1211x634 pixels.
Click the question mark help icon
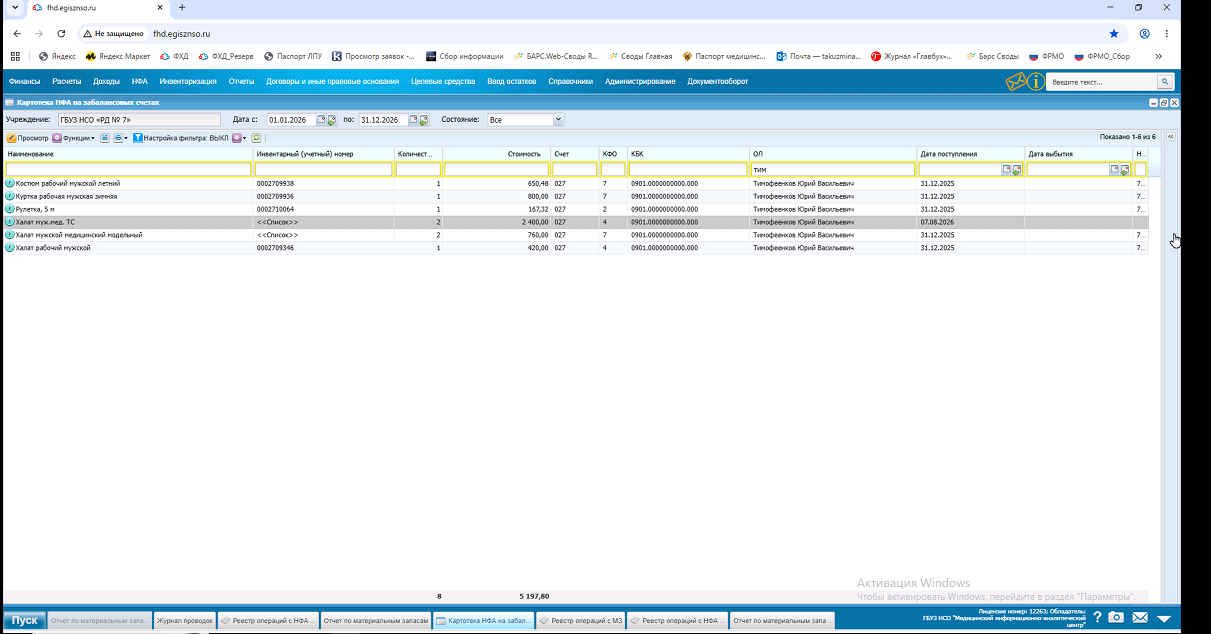point(1097,618)
